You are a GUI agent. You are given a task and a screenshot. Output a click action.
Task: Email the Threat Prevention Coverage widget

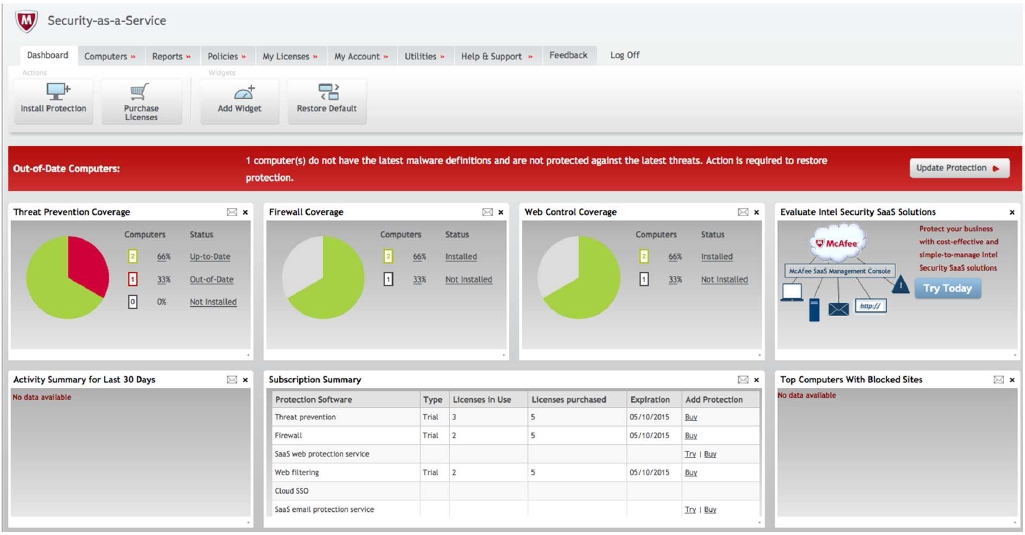[232, 212]
